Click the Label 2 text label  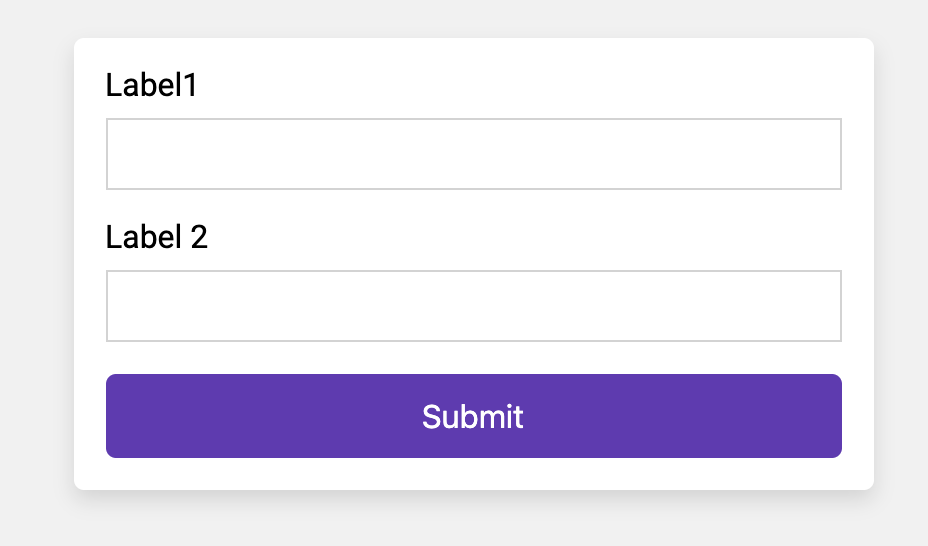[157, 238]
